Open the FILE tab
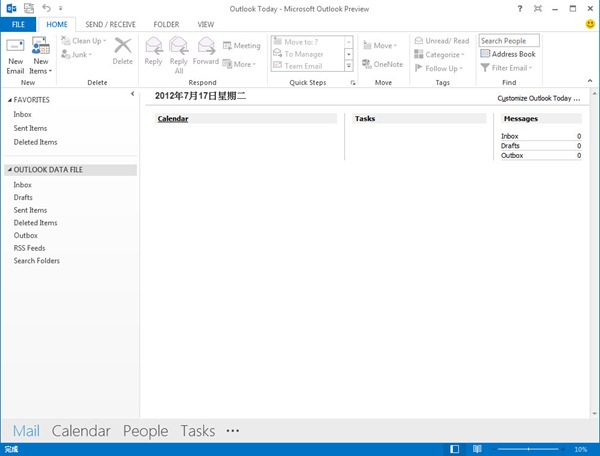Image resolution: width=600 pixels, height=456 pixels. (18, 24)
